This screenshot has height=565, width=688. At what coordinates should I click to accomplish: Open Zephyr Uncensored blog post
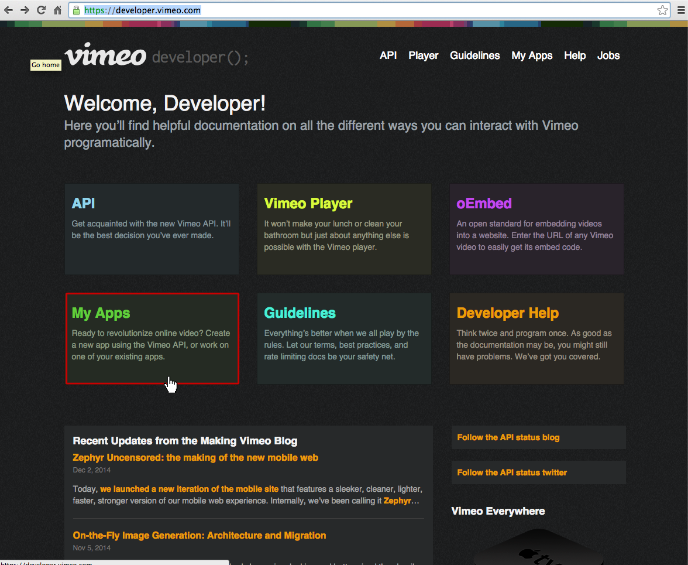click(195, 458)
